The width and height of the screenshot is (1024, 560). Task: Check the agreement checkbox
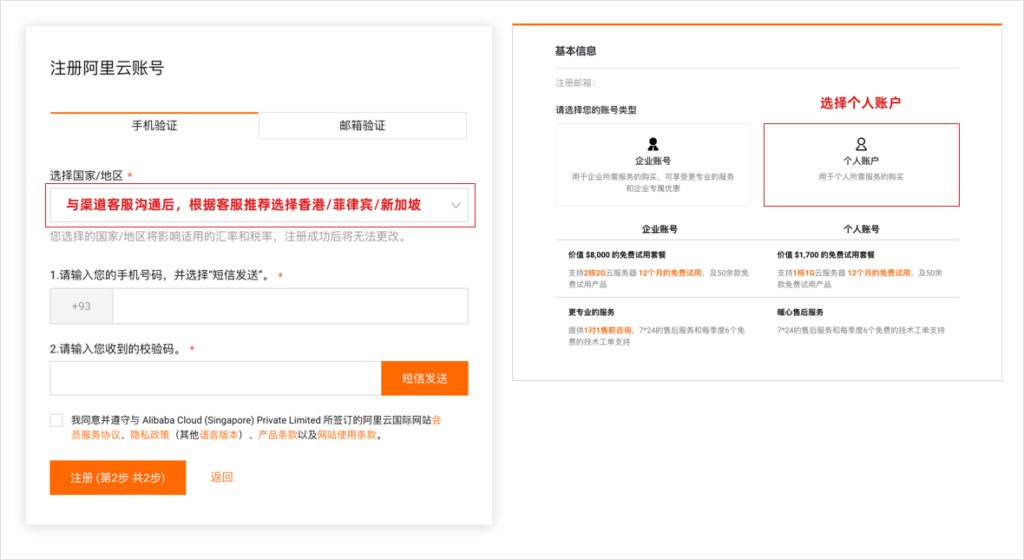coord(57,420)
